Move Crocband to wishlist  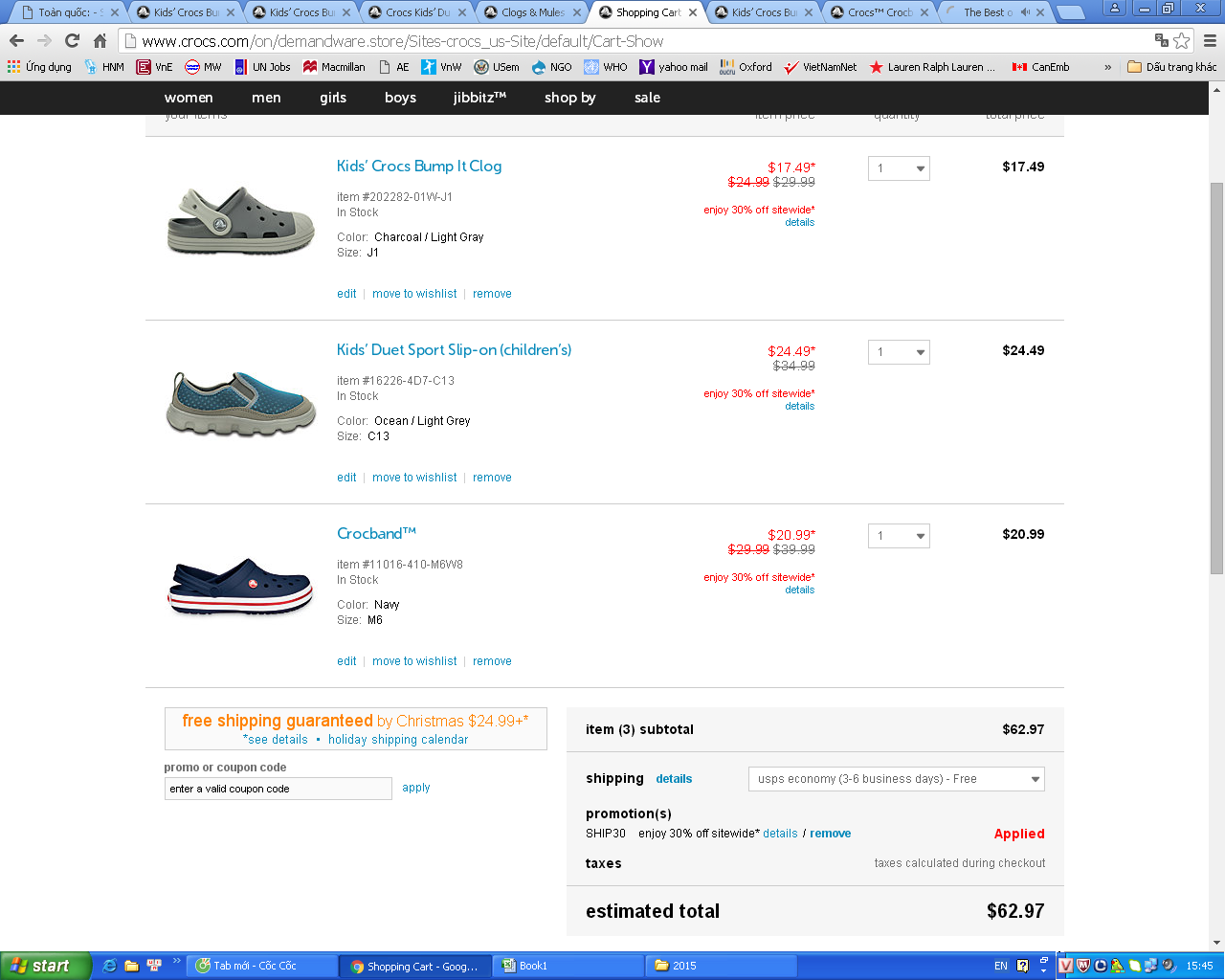(x=414, y=661)
